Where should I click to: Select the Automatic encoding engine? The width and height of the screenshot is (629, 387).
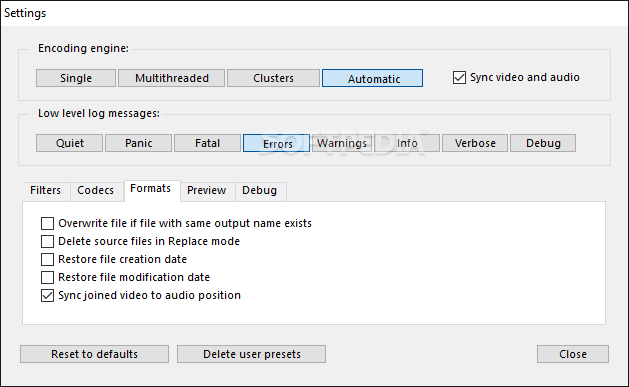click(372, 78)
